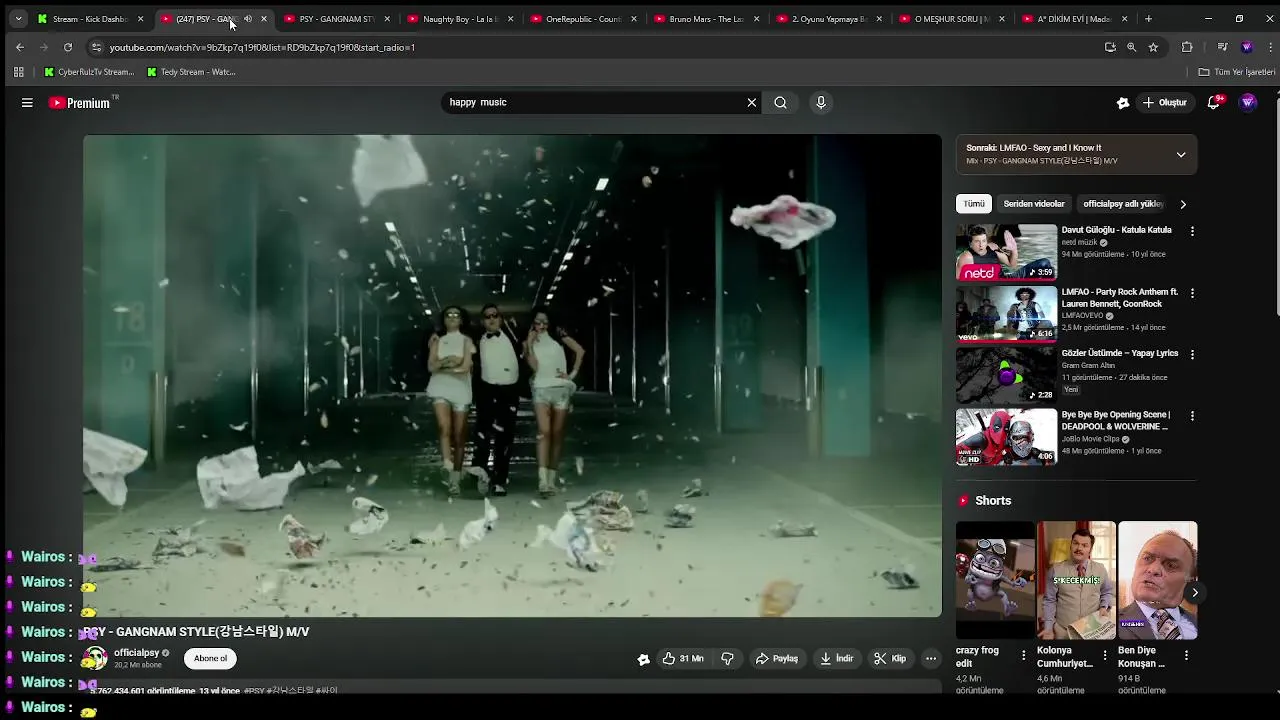Screen dimensions: 1280x720
Task: Open the media control icon in toolbar
Action: pos(1222,47)
